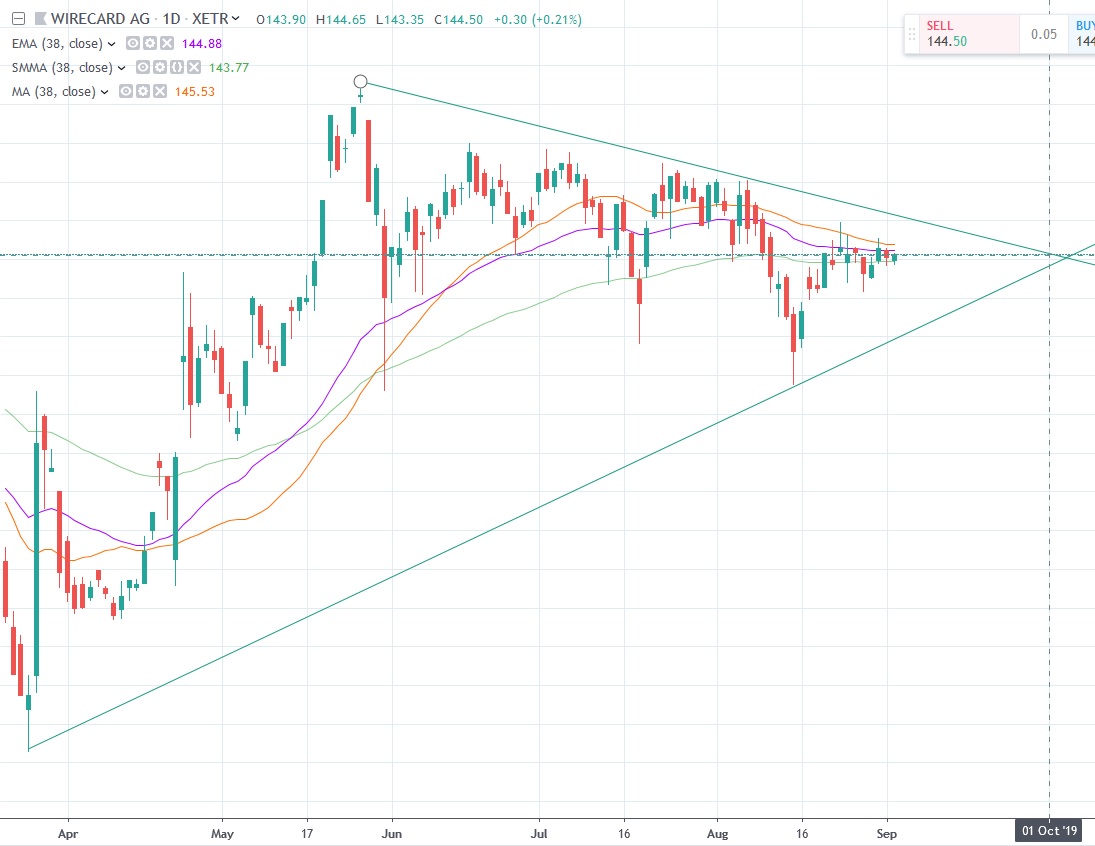The width and height of the screenshot is (1095, 846).
Task: Hide the SMMA indicator with its eye icon
Action: 142,66
